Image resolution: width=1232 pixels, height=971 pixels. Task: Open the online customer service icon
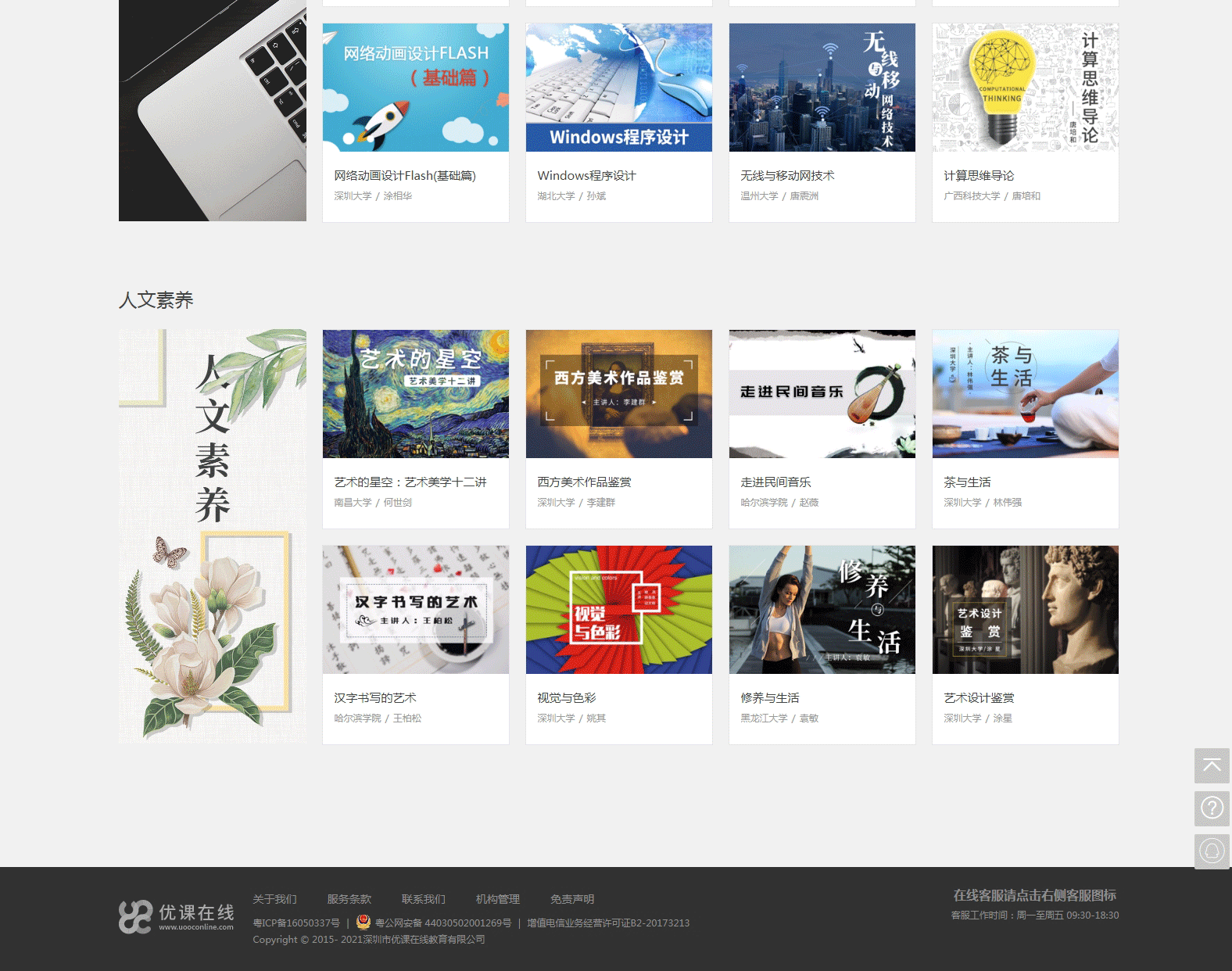pyautogui.click(x=1212, y=851)
